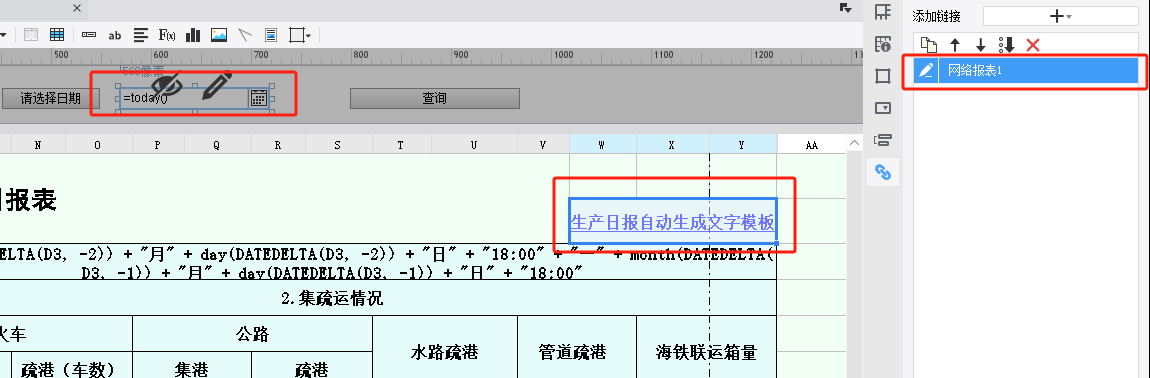Click the blue table grid toolbar icon
Viewport: 1150px width, 378px height.
pyautogui.click(x=57, y=34)
